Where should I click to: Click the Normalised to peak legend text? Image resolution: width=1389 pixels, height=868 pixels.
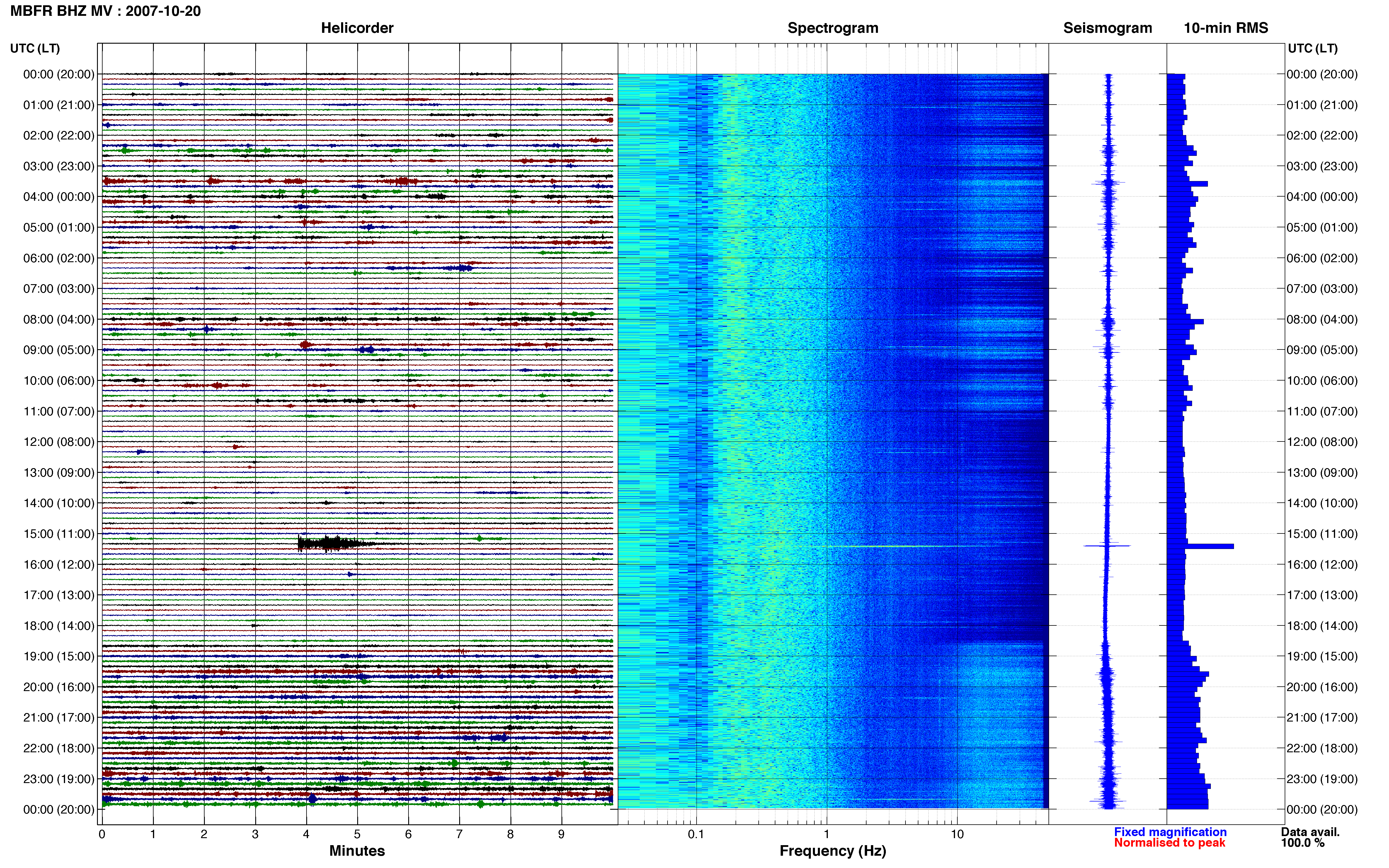[1170, 843]
